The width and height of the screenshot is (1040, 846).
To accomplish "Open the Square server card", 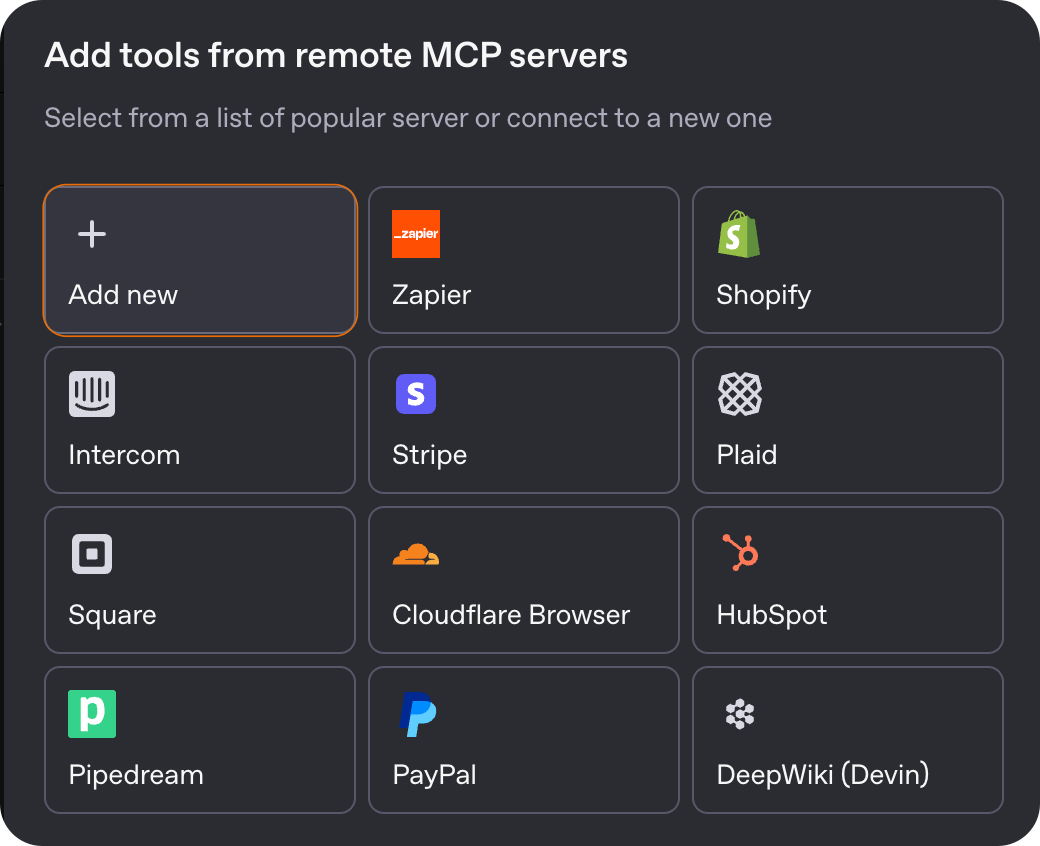I will coord(200,580).
